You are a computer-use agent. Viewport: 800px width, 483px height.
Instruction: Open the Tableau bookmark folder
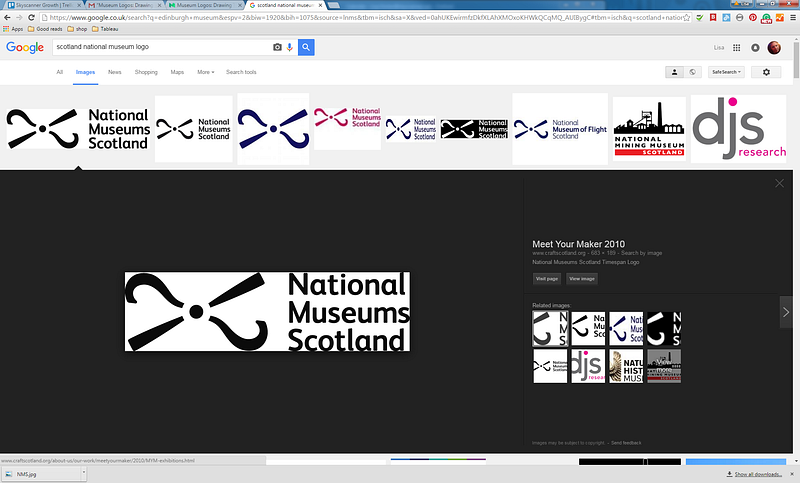click(x=105, y=29)
